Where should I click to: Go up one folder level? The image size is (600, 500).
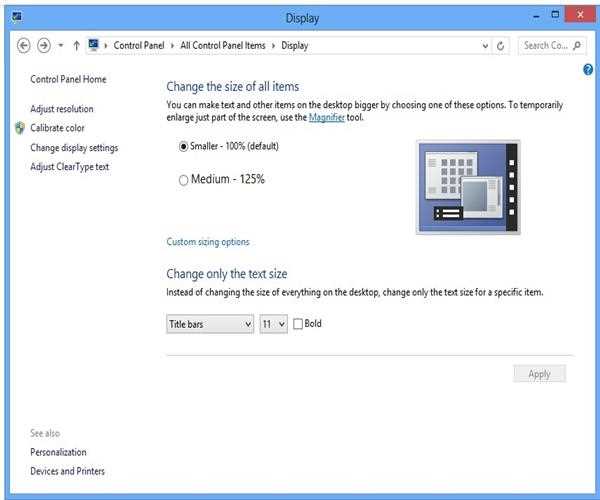pos(76,45)
